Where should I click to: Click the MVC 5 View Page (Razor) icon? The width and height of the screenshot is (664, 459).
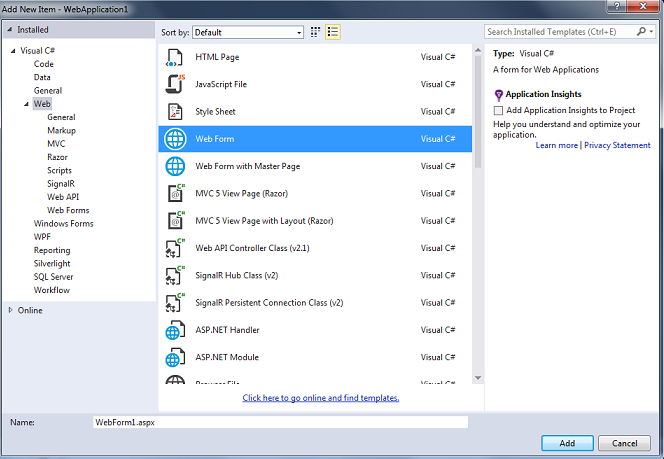tap(176, 194)
